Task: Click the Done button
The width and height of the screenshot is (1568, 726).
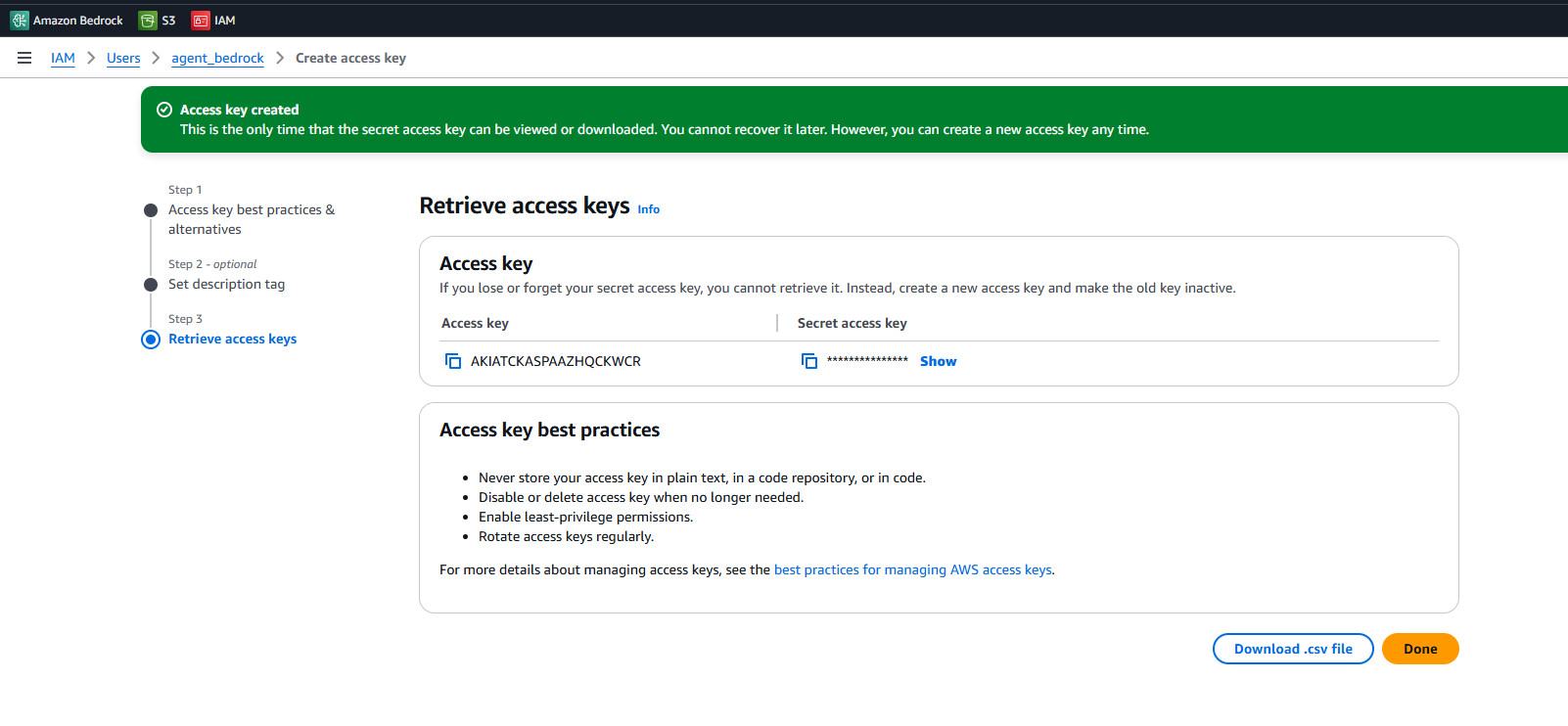Action: [1420, 649]
